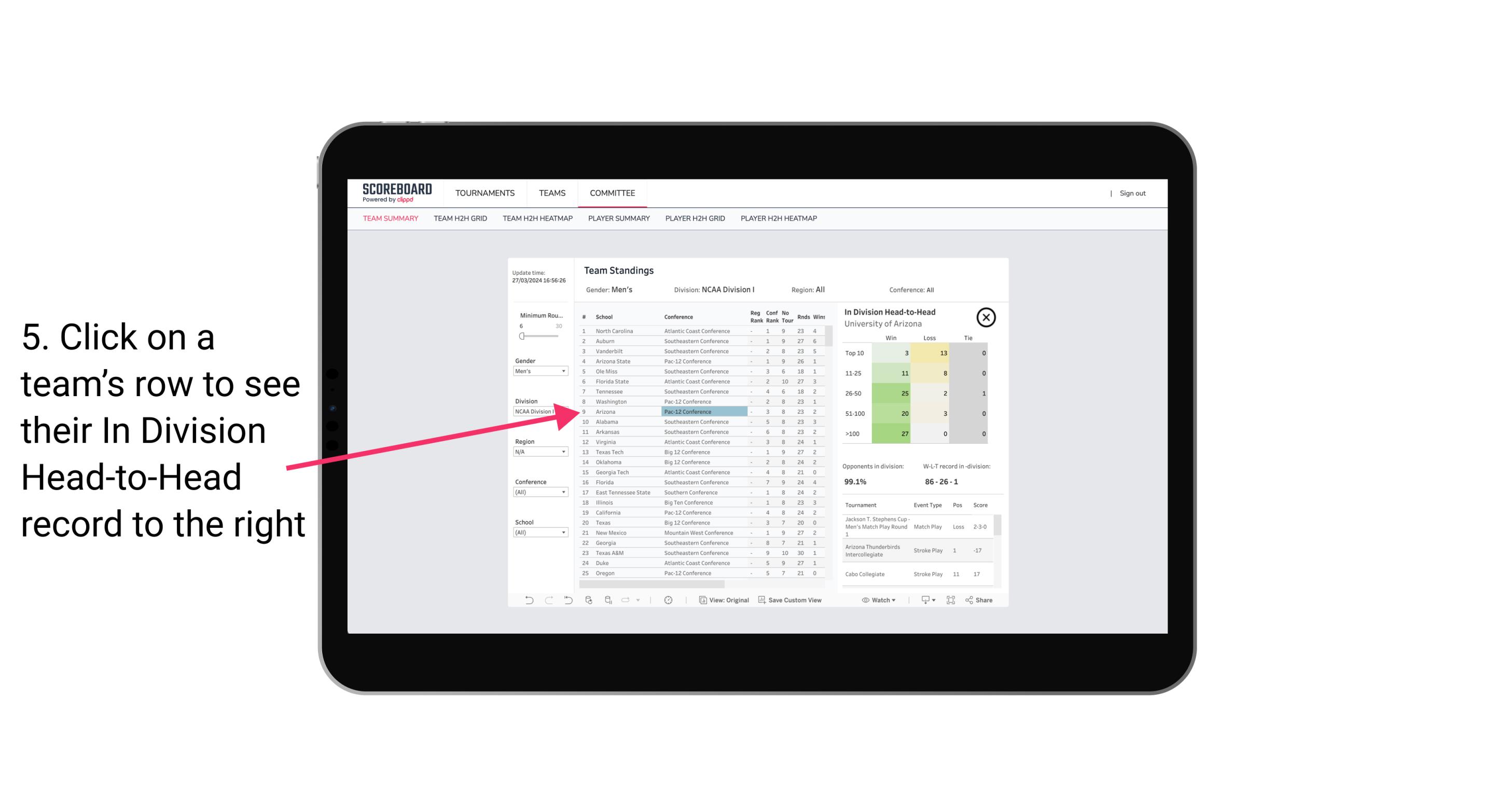Toggle the Region N/A filter
Image resolution: width=1510 pixels, height=812 pixels.
tap(540, 452)
